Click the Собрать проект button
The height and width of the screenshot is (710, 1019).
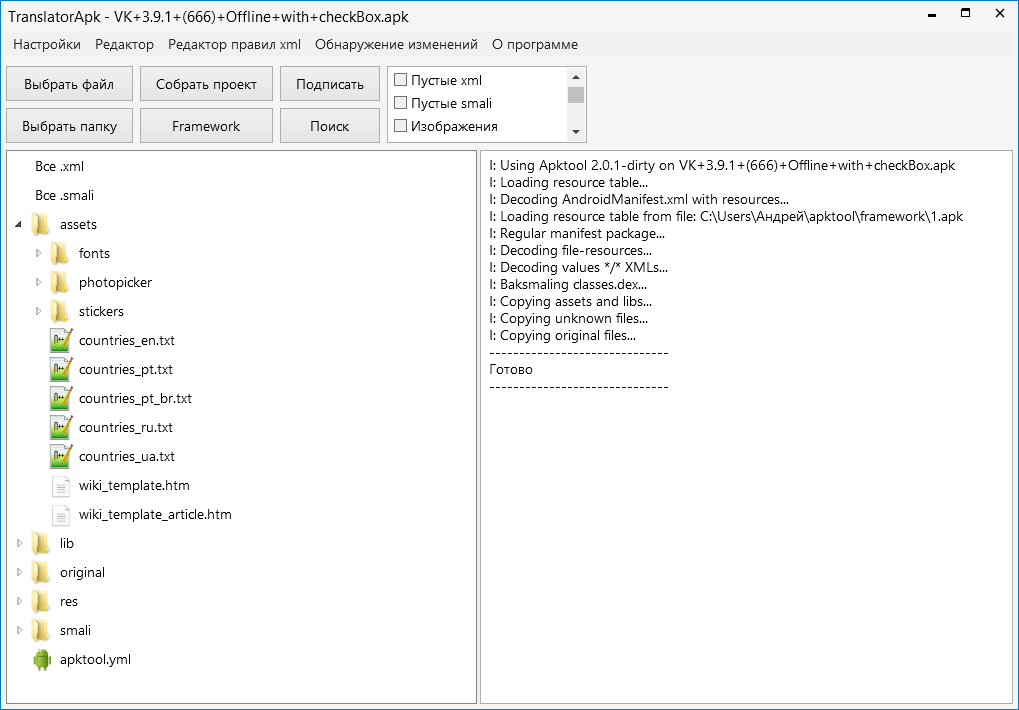206,84
